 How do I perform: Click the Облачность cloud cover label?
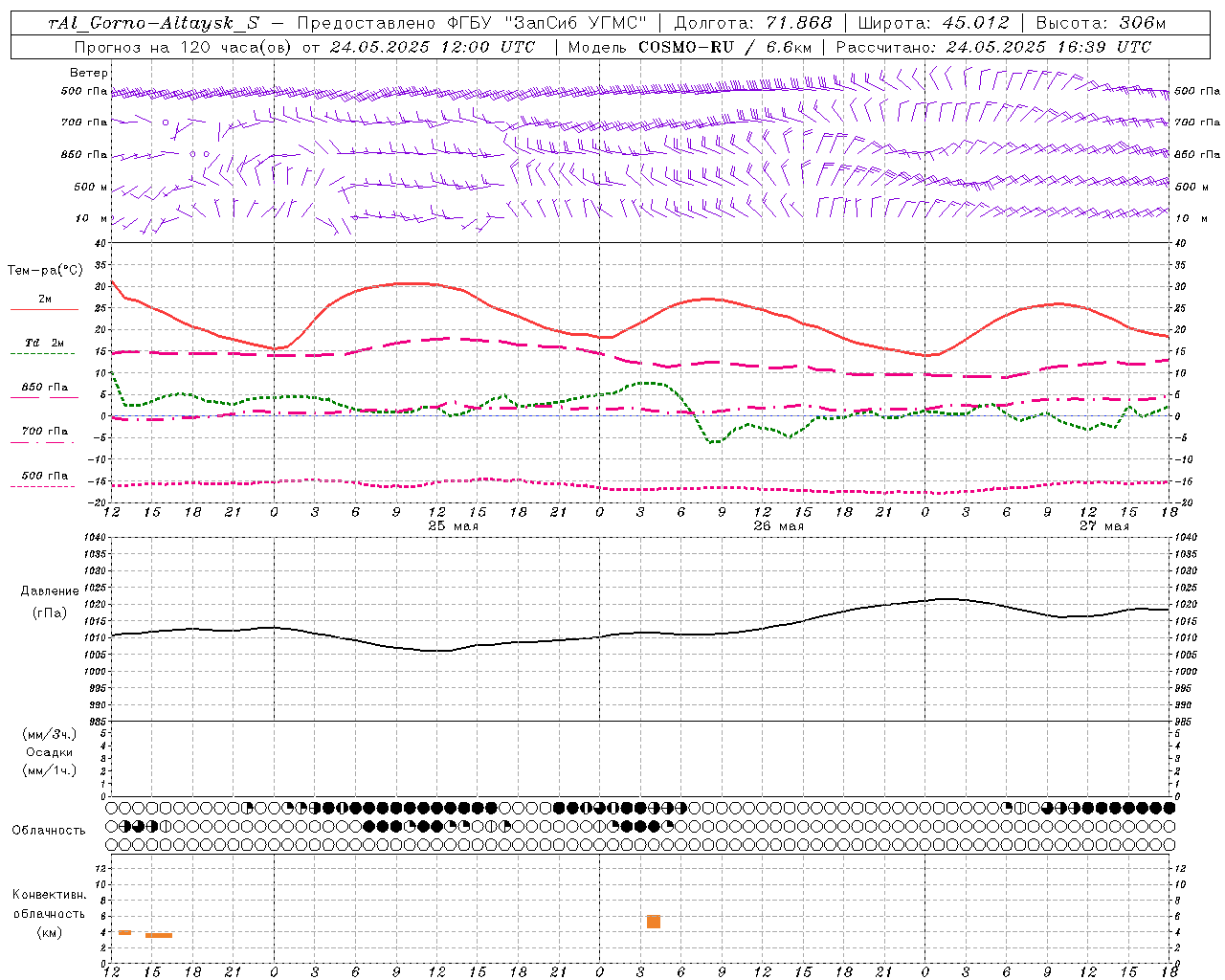[x=49, y=831]
